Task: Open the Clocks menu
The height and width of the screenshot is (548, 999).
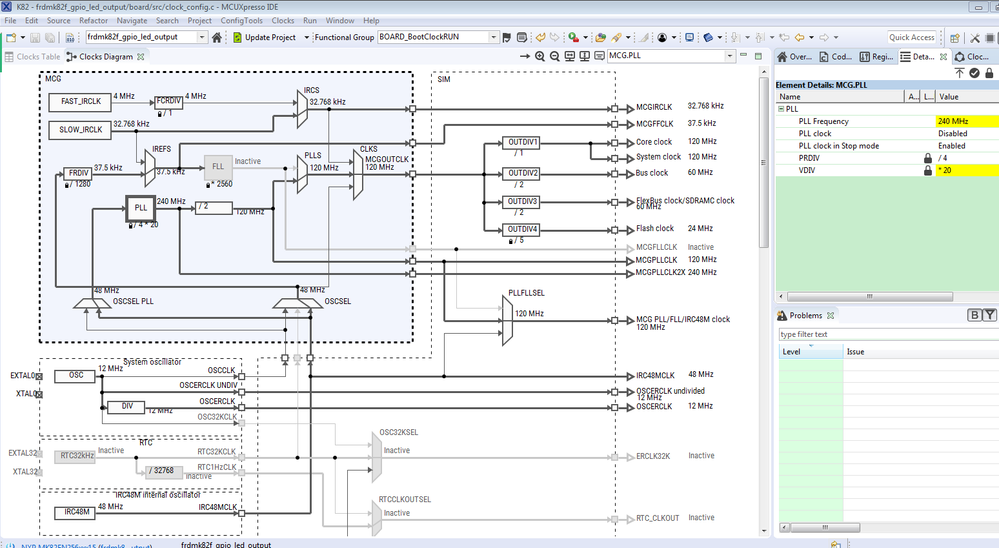Action: coord(283,20)
